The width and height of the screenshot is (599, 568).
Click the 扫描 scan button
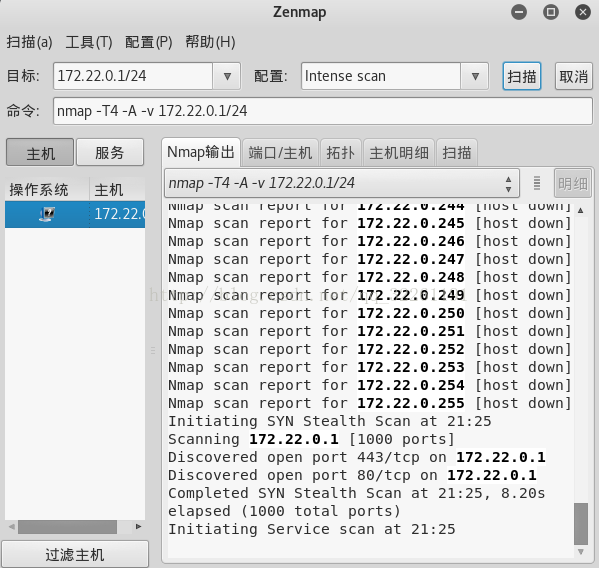(521, 76)
